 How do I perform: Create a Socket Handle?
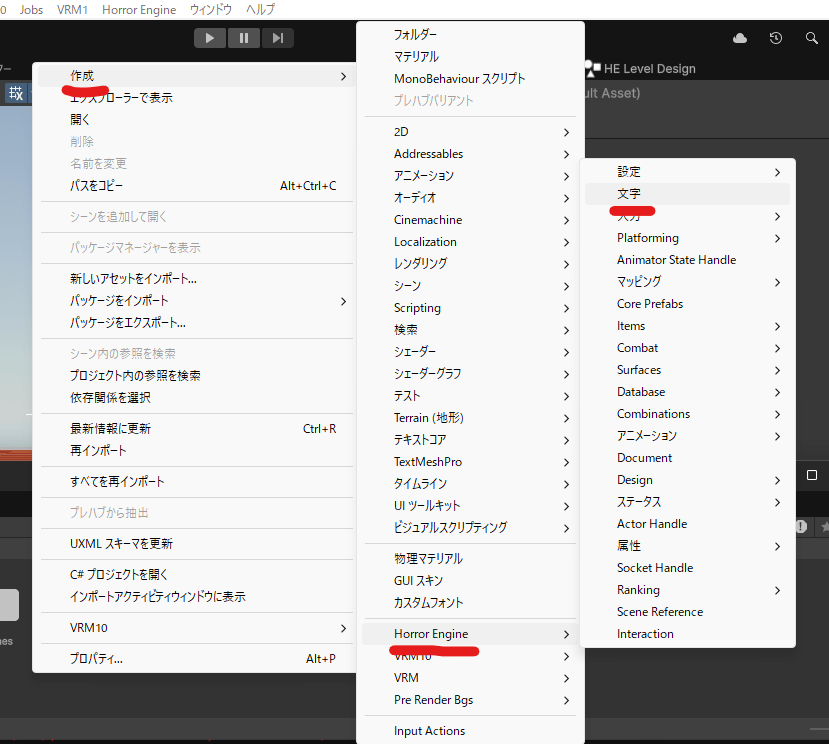click(x=687, y=568)
